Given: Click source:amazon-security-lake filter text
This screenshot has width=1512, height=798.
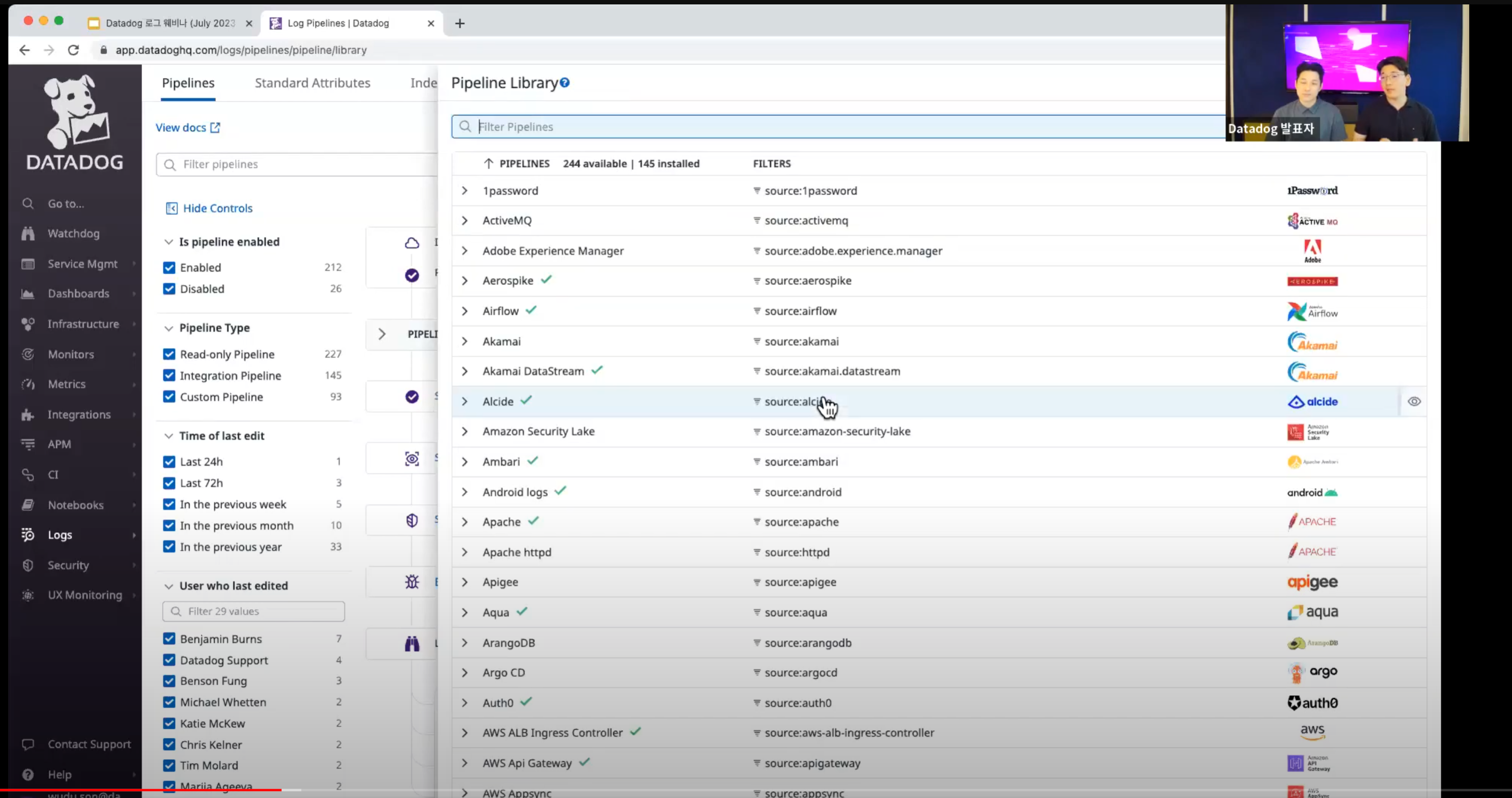Looking at the screenshot, I should 837,431.
